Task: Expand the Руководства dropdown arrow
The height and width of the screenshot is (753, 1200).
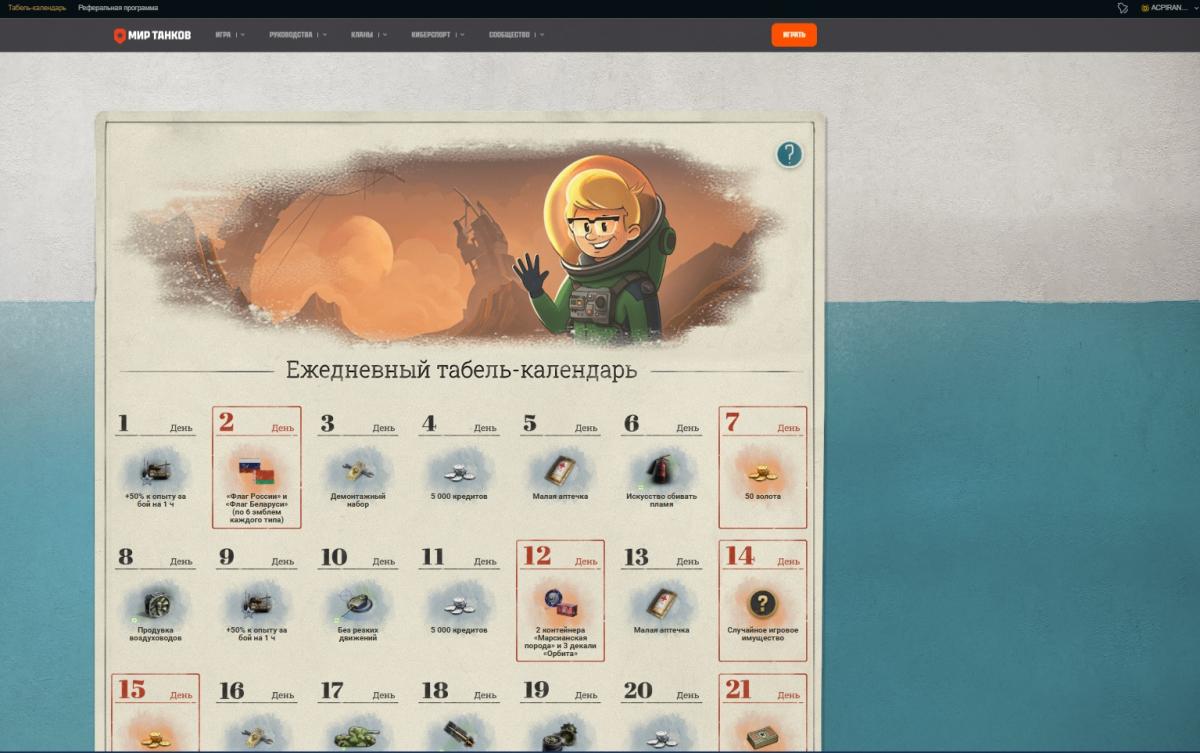Action: [325, 35]
